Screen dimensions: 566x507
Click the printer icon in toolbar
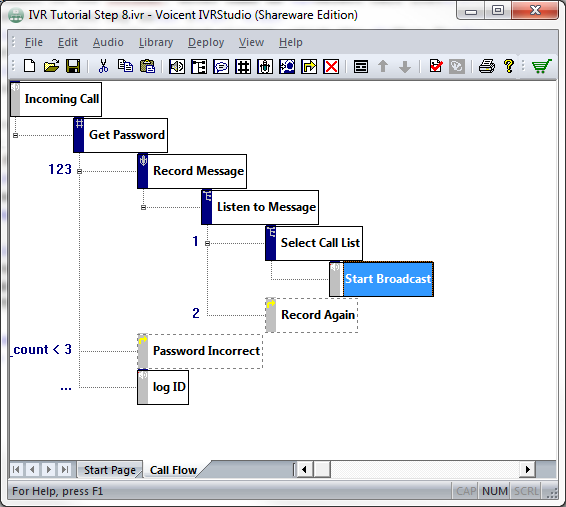coord(486,66)
